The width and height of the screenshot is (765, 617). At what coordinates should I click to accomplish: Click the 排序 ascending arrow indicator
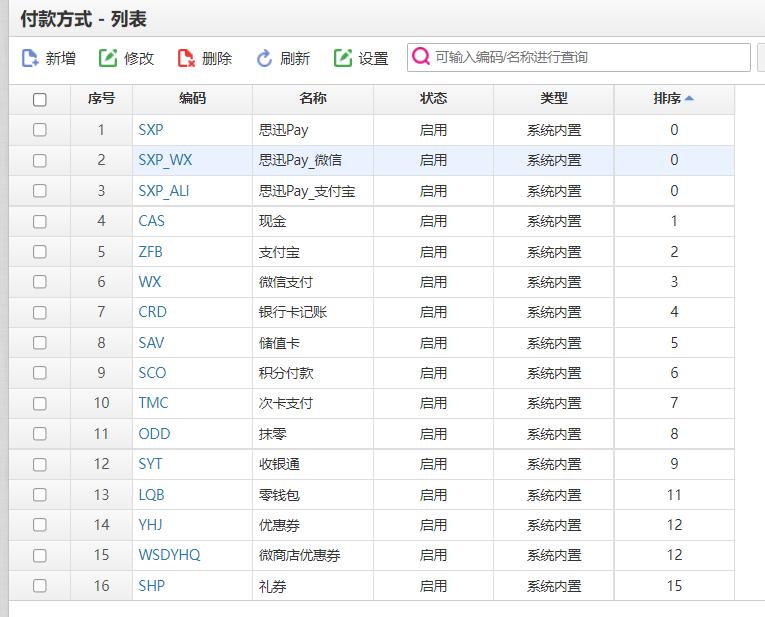pos(689,98)
